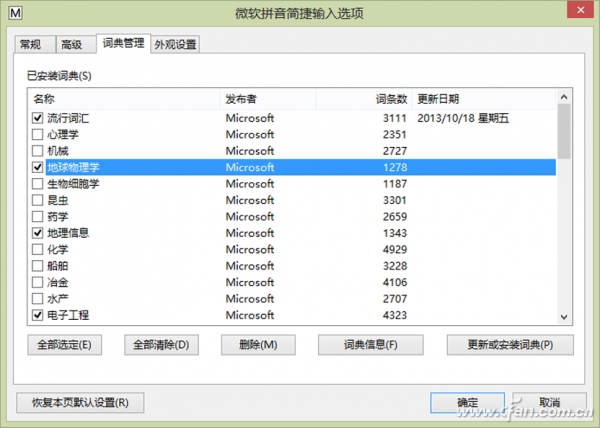Sort by the 发布者 column header
600x428 pixels.
[268, 99]
